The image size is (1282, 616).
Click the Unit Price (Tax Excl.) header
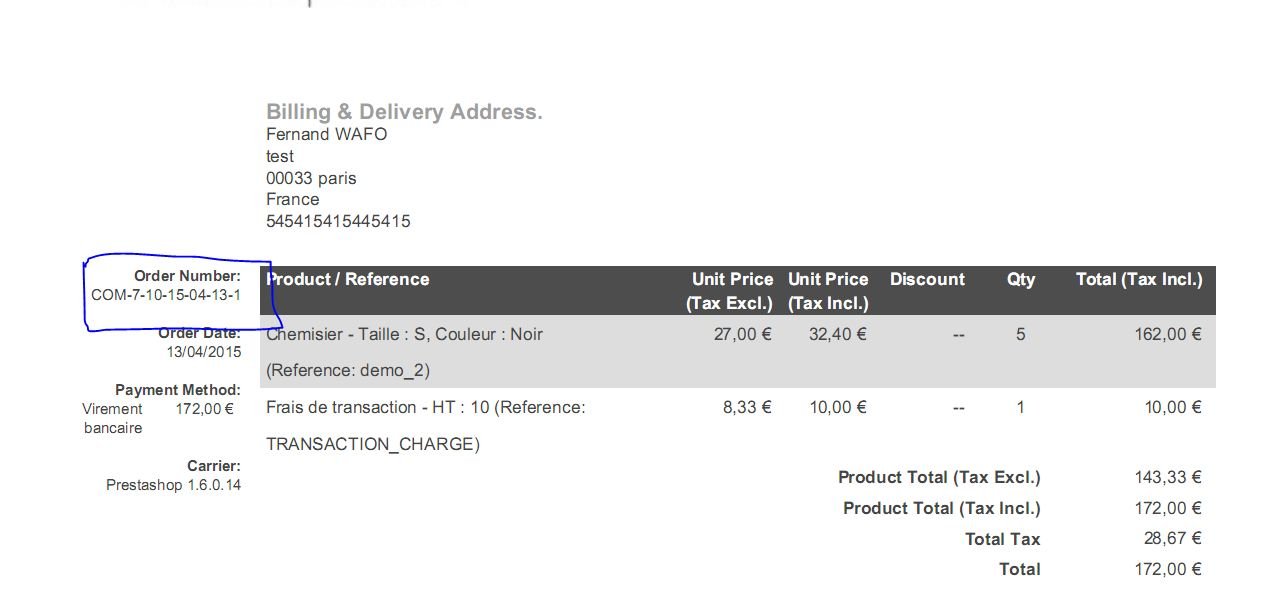click(730, 291)
